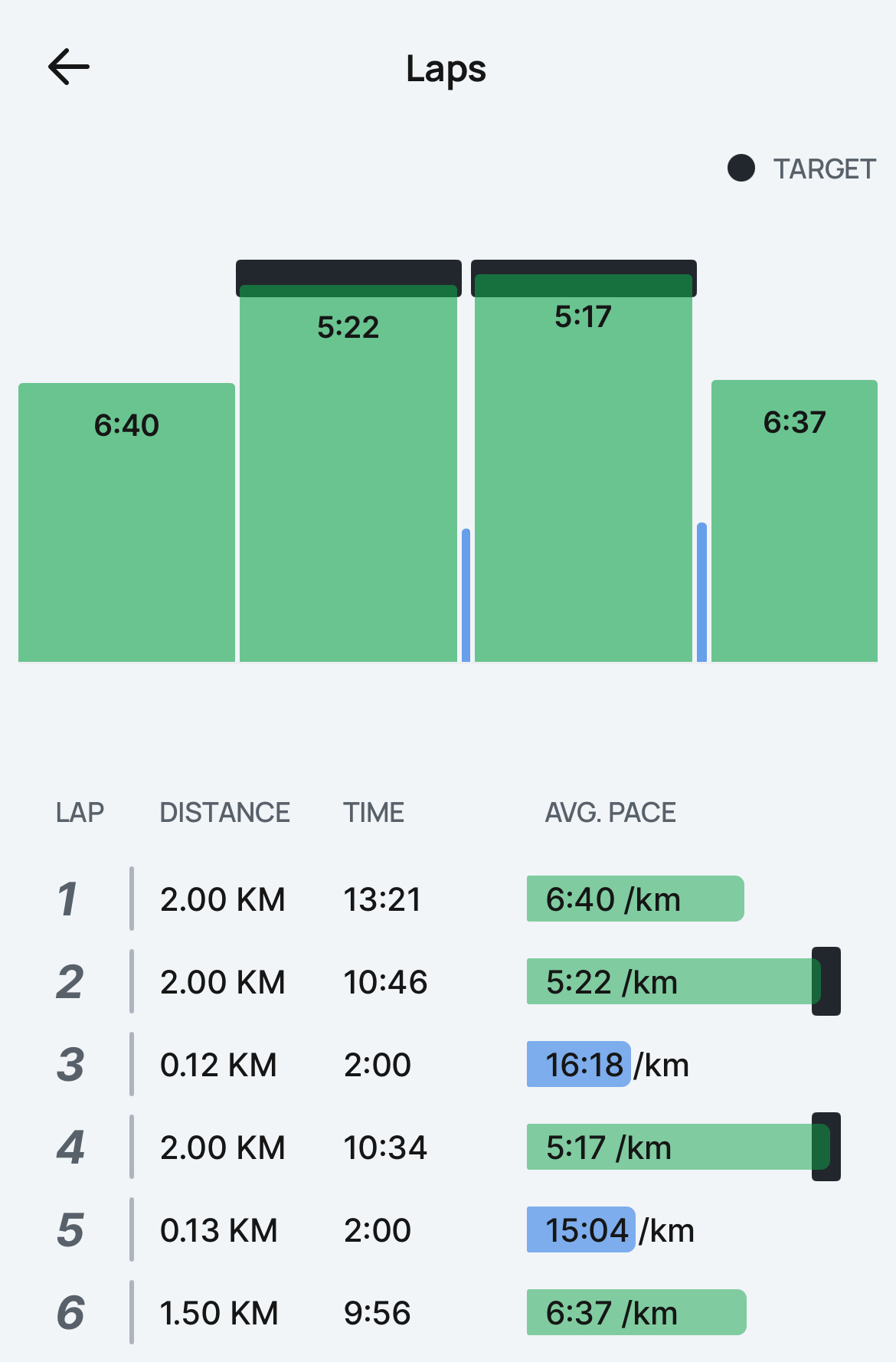Open lap 1 row with 13:21 time
The width and height of the screenshot is (896, 1362).
pos(448,899)
